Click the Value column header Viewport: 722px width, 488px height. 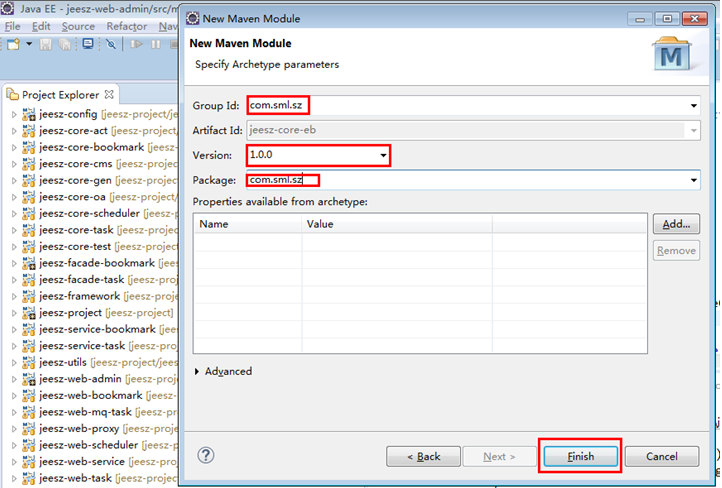(x=397, y=224)
